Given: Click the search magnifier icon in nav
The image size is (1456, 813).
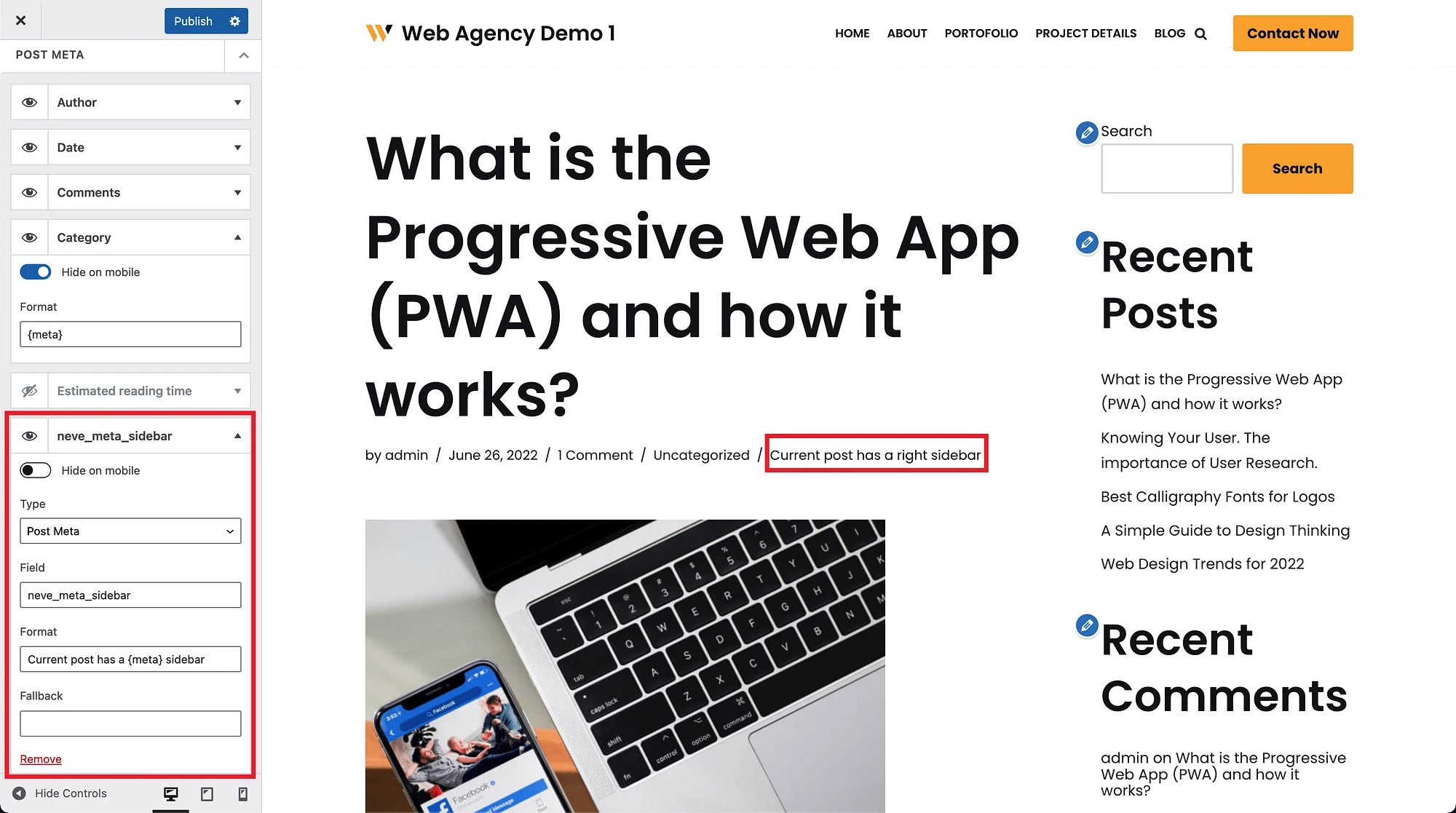Looking at the screenshot, I should point(1201,34).
